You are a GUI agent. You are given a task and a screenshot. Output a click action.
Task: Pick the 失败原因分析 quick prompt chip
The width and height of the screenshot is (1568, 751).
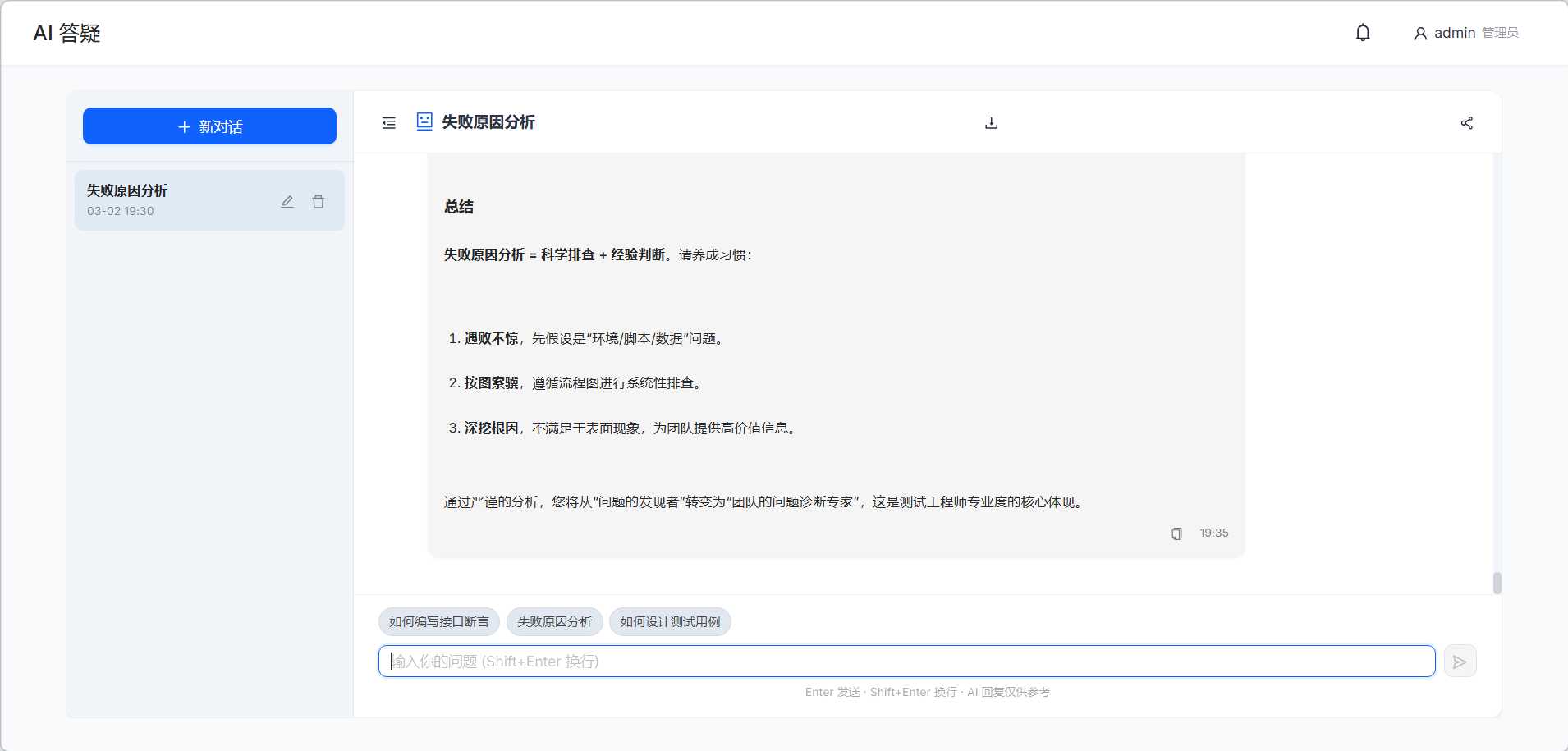click(x=554, y=622)
